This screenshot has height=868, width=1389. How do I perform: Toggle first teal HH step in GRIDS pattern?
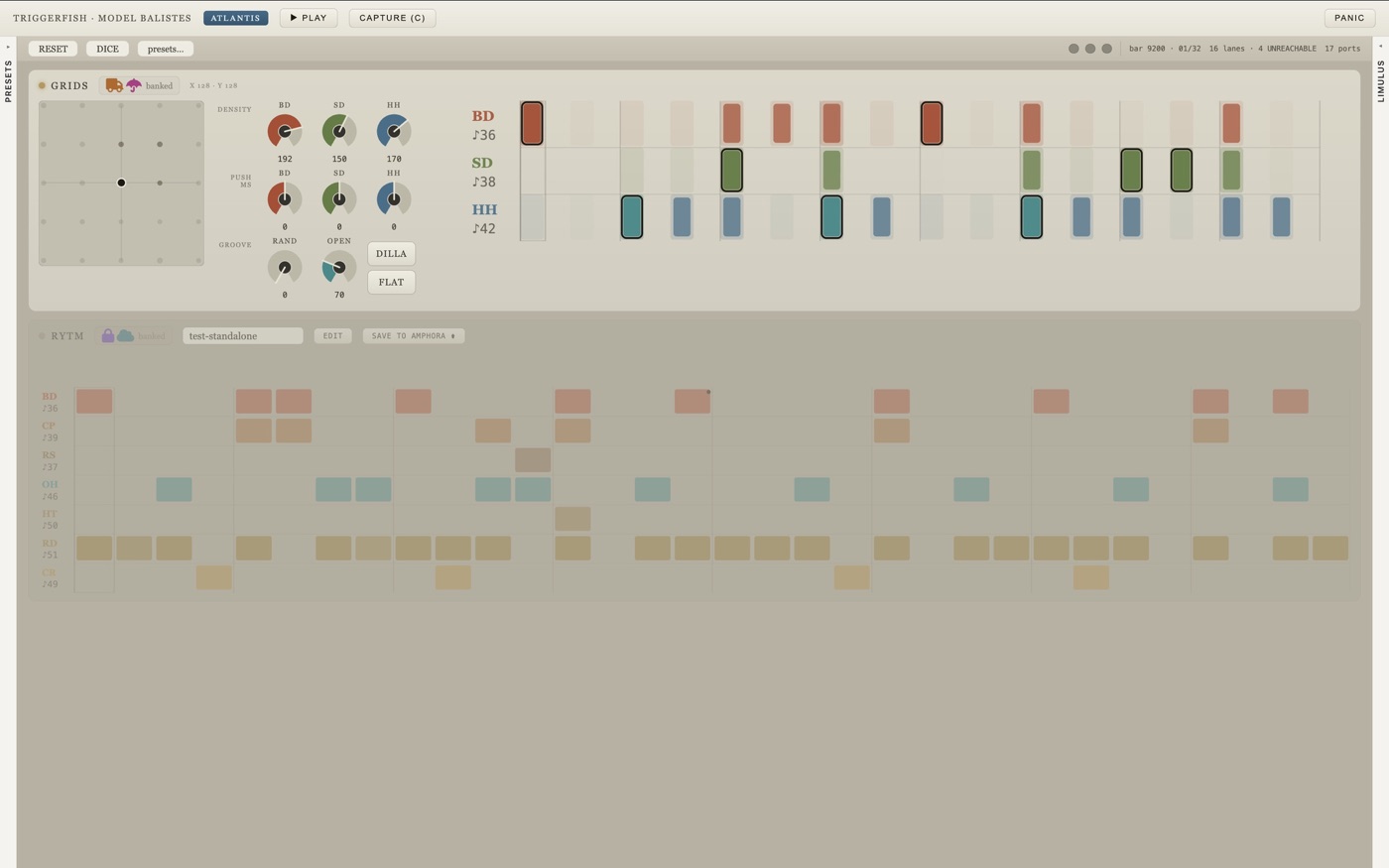[631, 217]
